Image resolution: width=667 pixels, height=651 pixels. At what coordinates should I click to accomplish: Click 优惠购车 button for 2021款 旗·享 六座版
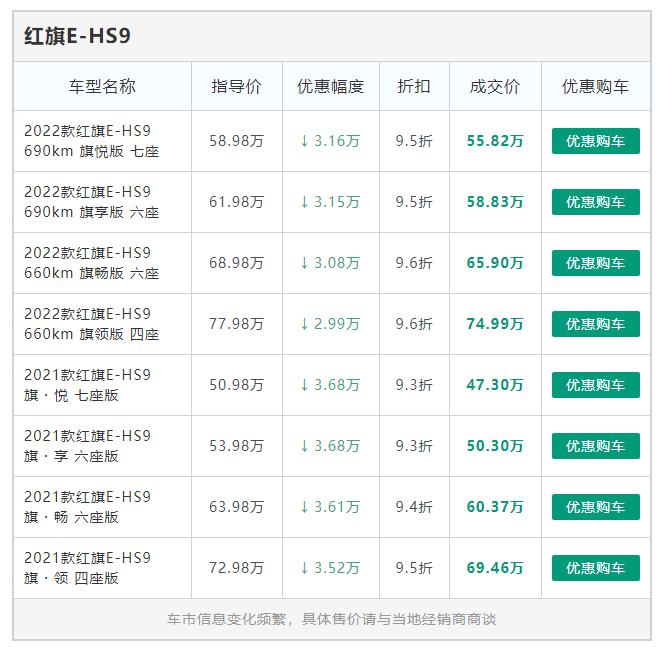tap(596, 446)
